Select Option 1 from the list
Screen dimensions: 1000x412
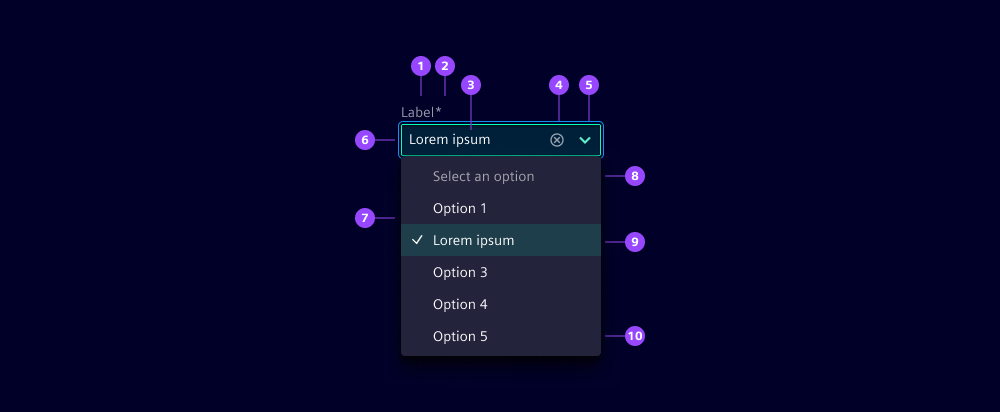coord(459,208)
